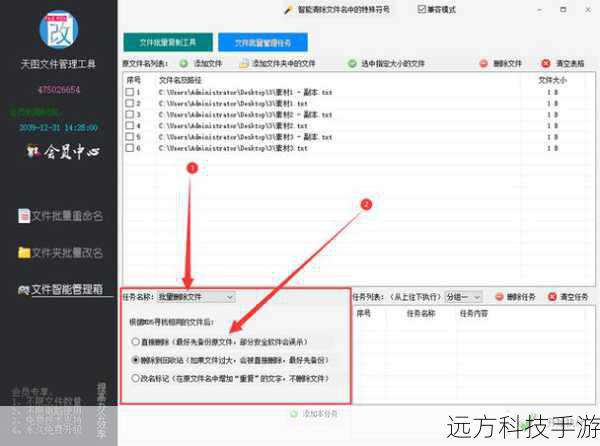Click the red 清空任务 icon

pos(552,297)
